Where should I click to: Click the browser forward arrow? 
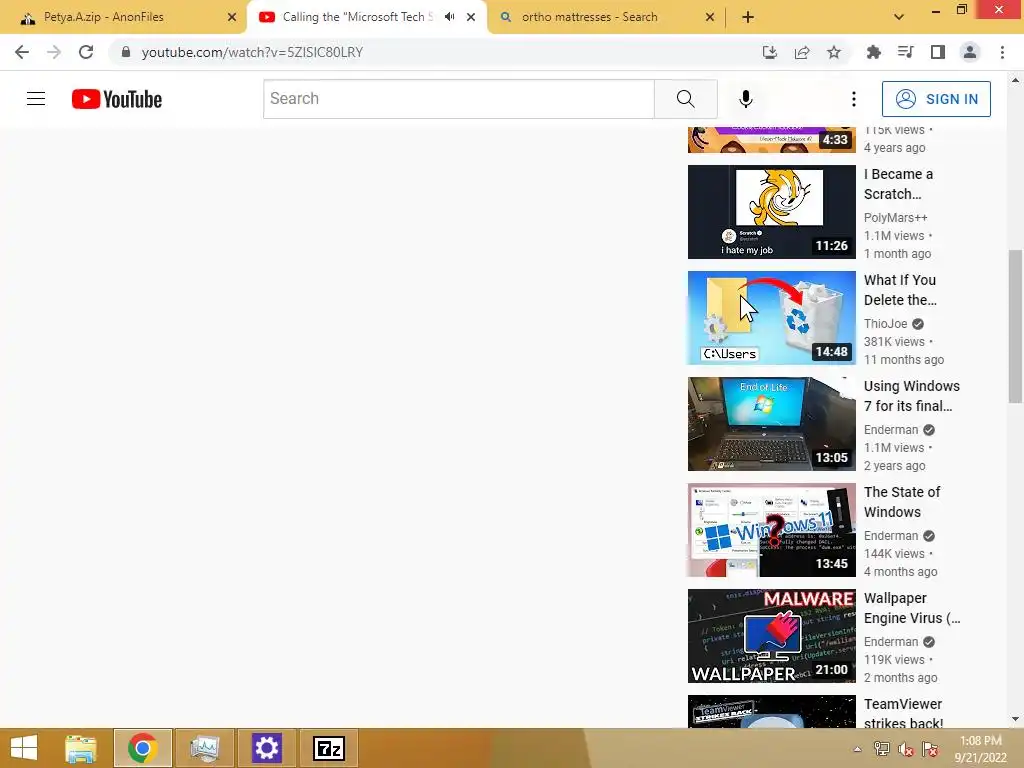pyautogui.click(x=54, y=52)
